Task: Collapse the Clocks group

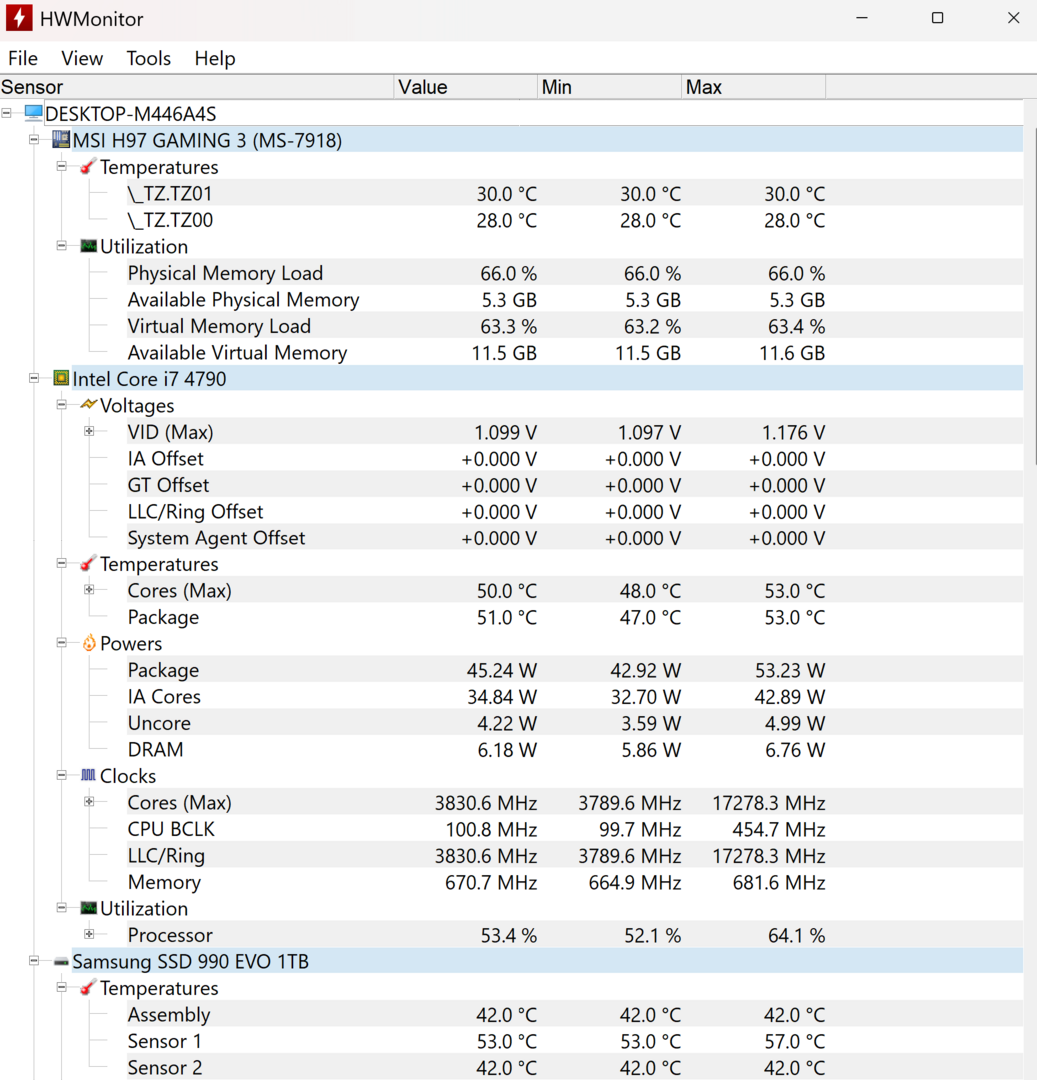Action: [62, 775]
